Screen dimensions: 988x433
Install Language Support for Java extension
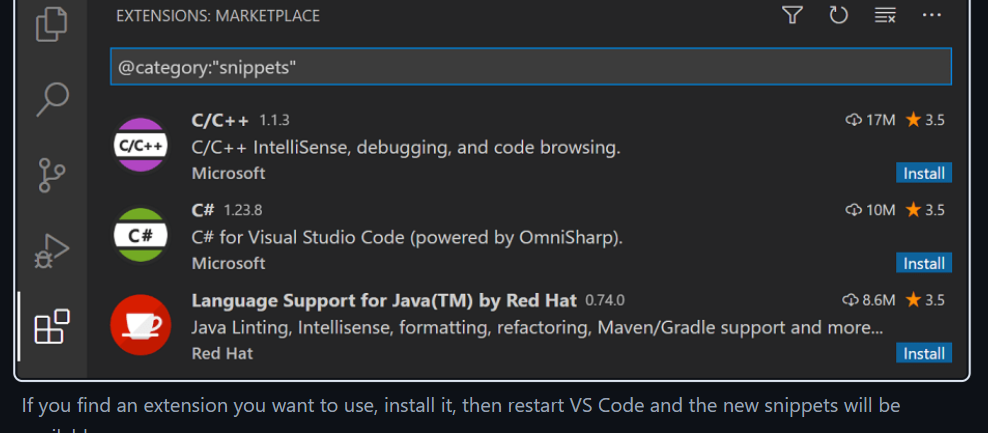[923, 353]
